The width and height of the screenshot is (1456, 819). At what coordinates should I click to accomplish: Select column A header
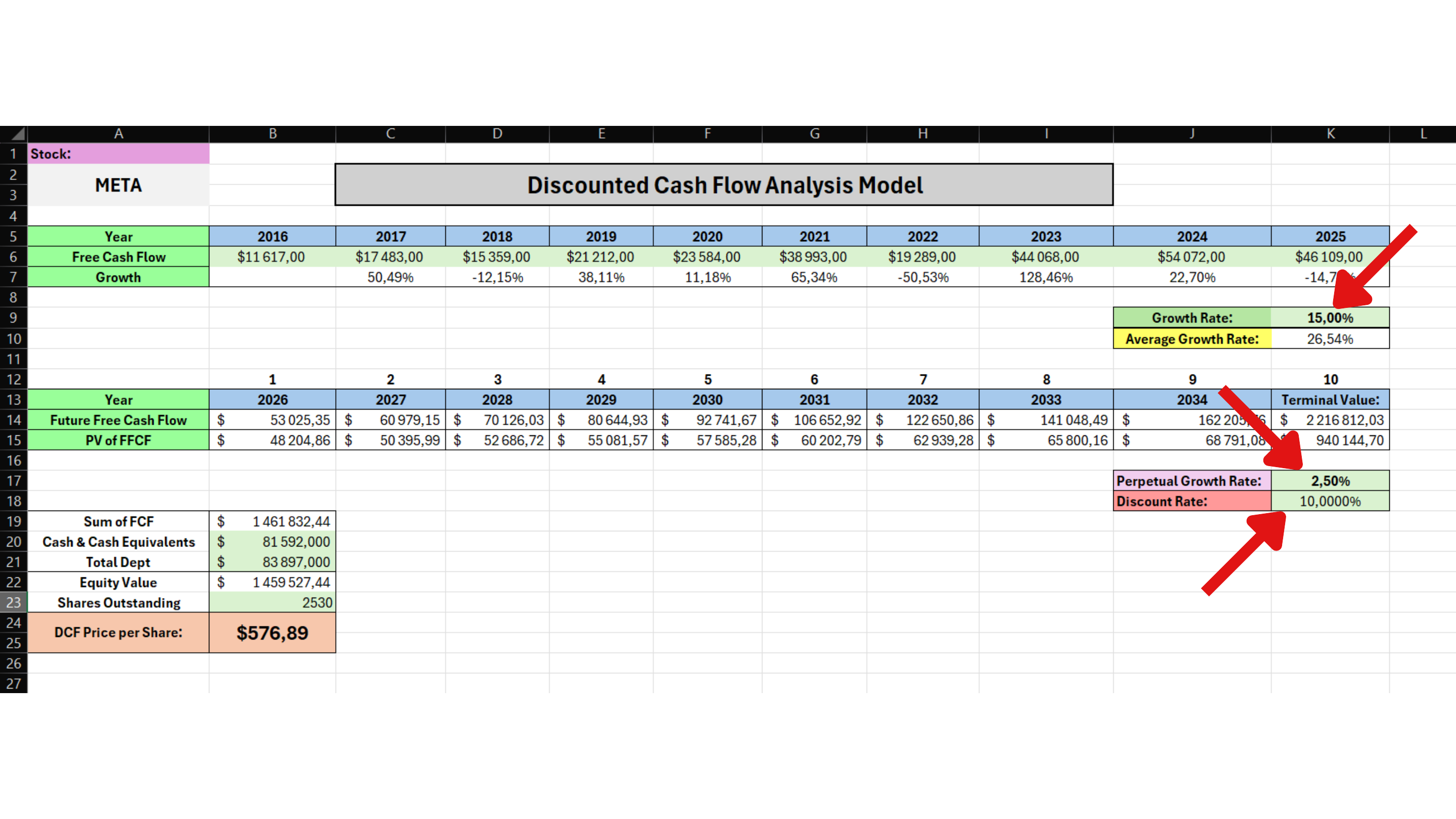[118, 133]
